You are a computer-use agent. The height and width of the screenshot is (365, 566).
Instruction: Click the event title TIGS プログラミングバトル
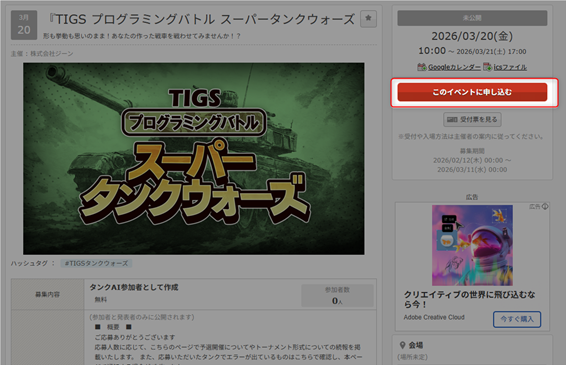pos(201,19)
